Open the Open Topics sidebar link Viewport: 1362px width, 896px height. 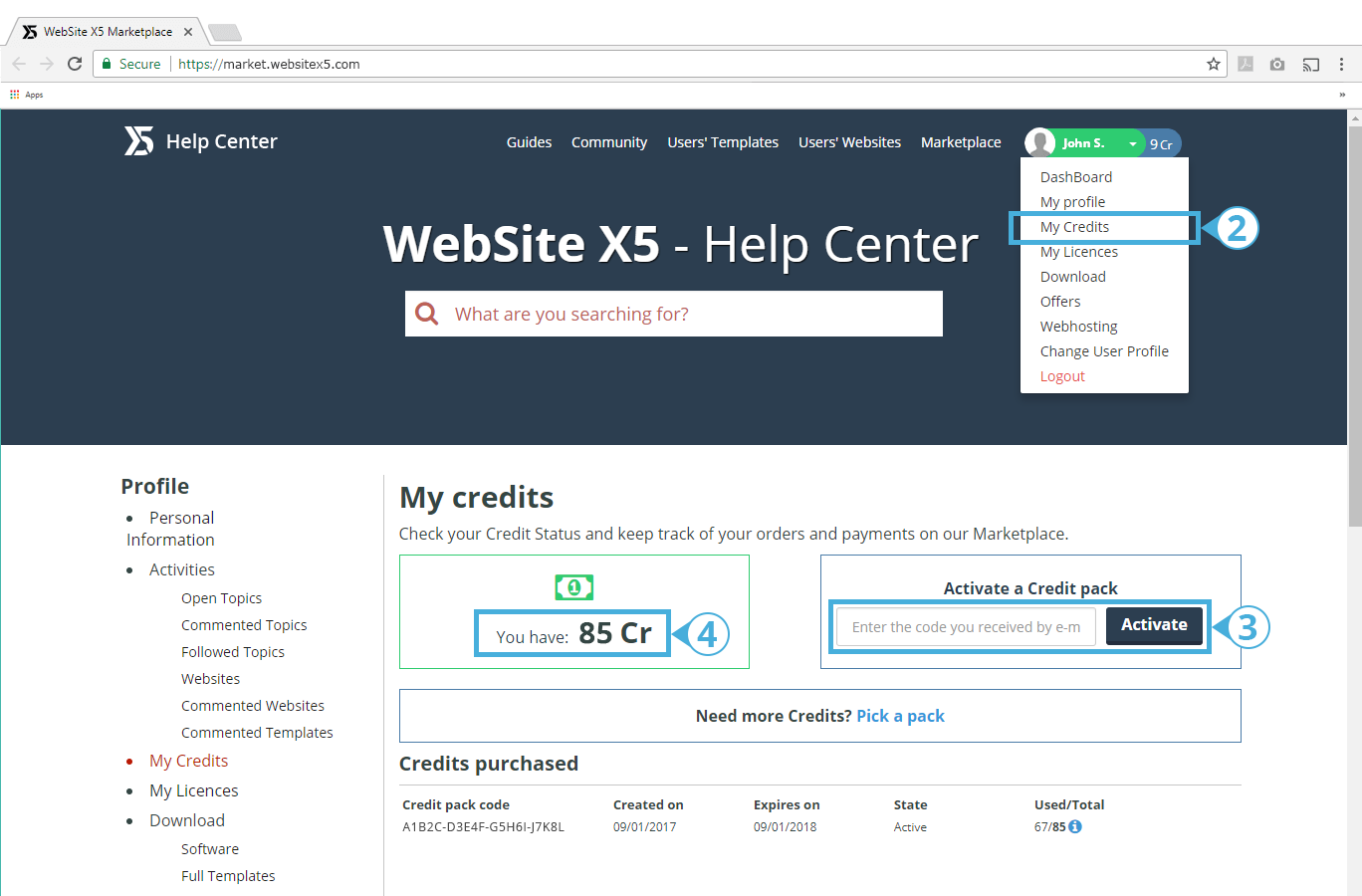221,598
